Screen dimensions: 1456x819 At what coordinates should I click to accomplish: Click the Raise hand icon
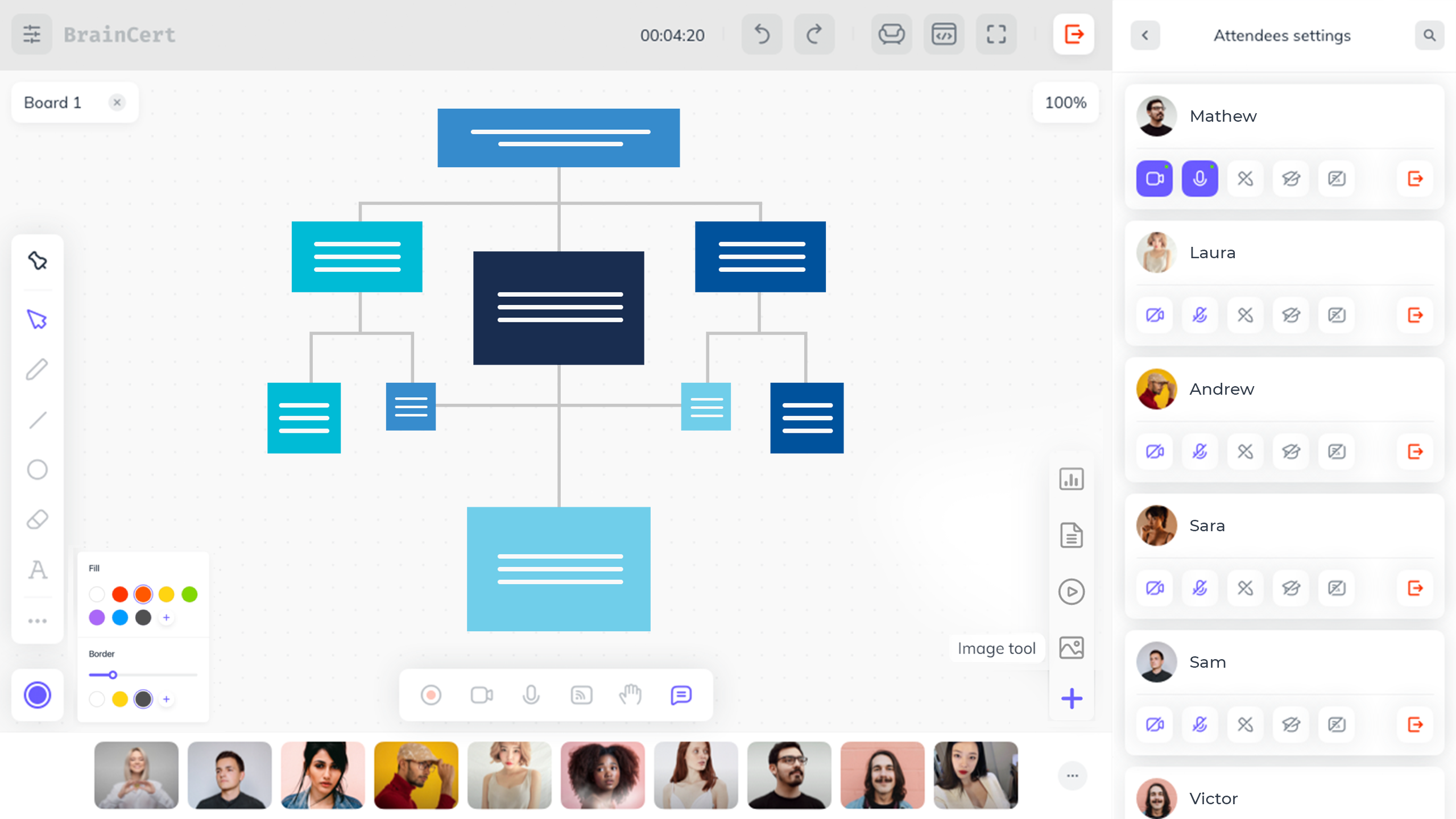(x=630, y=694)
